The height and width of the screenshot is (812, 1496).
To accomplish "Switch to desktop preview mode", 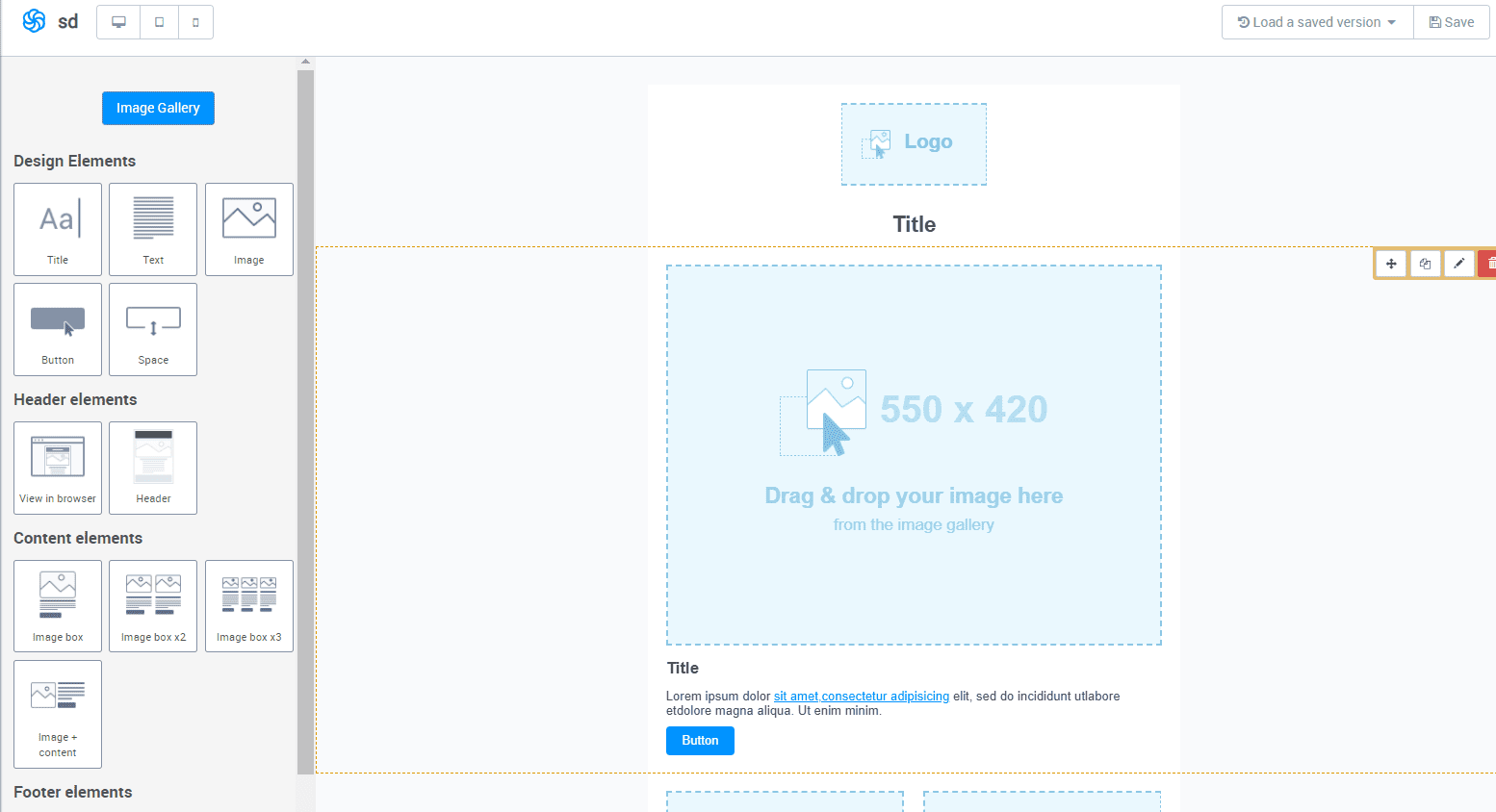I will pyautogui.click(x=117, y=21).
